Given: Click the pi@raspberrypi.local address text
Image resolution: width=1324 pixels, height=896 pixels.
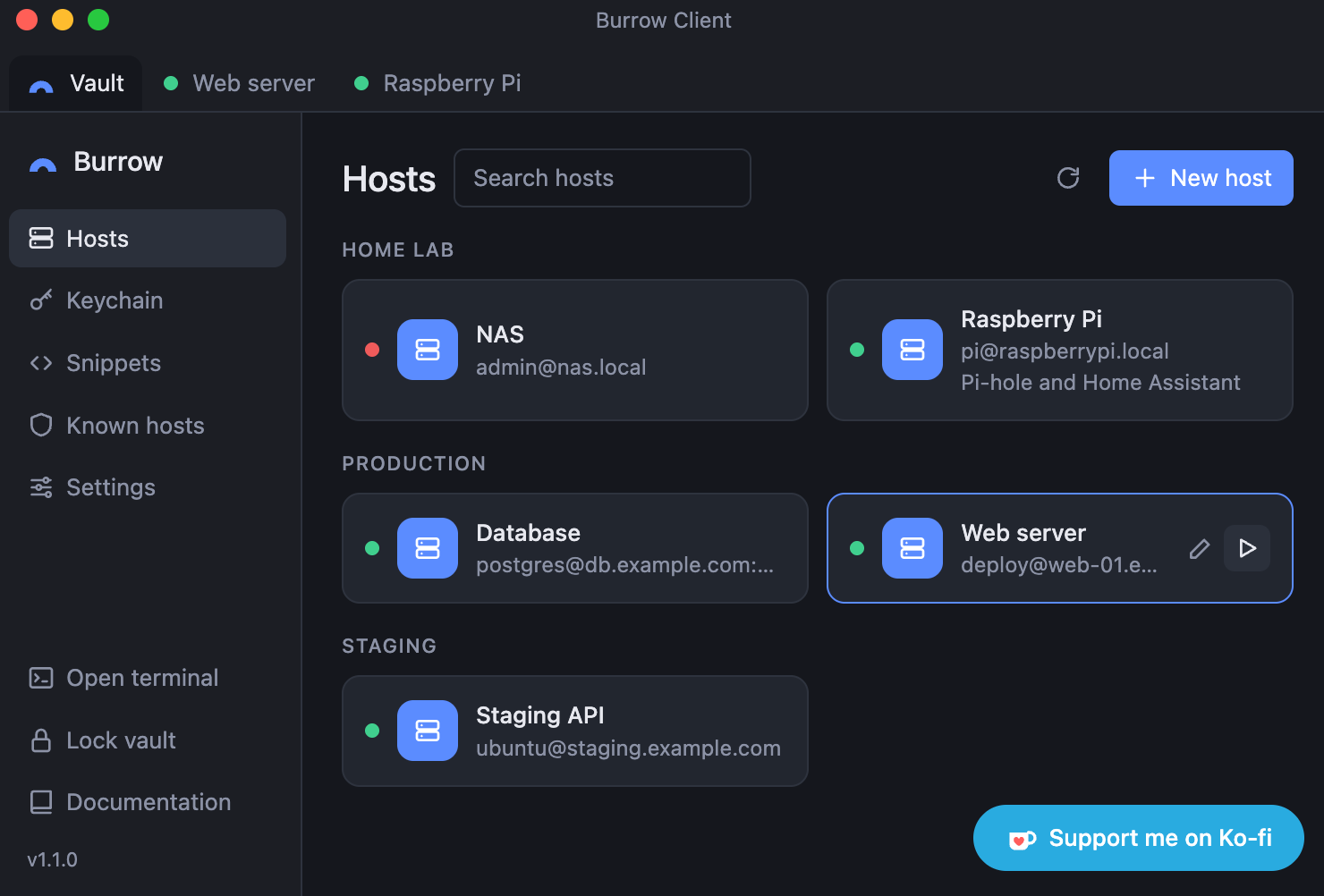Looking at the screenshot, I should coord(1065,351).
